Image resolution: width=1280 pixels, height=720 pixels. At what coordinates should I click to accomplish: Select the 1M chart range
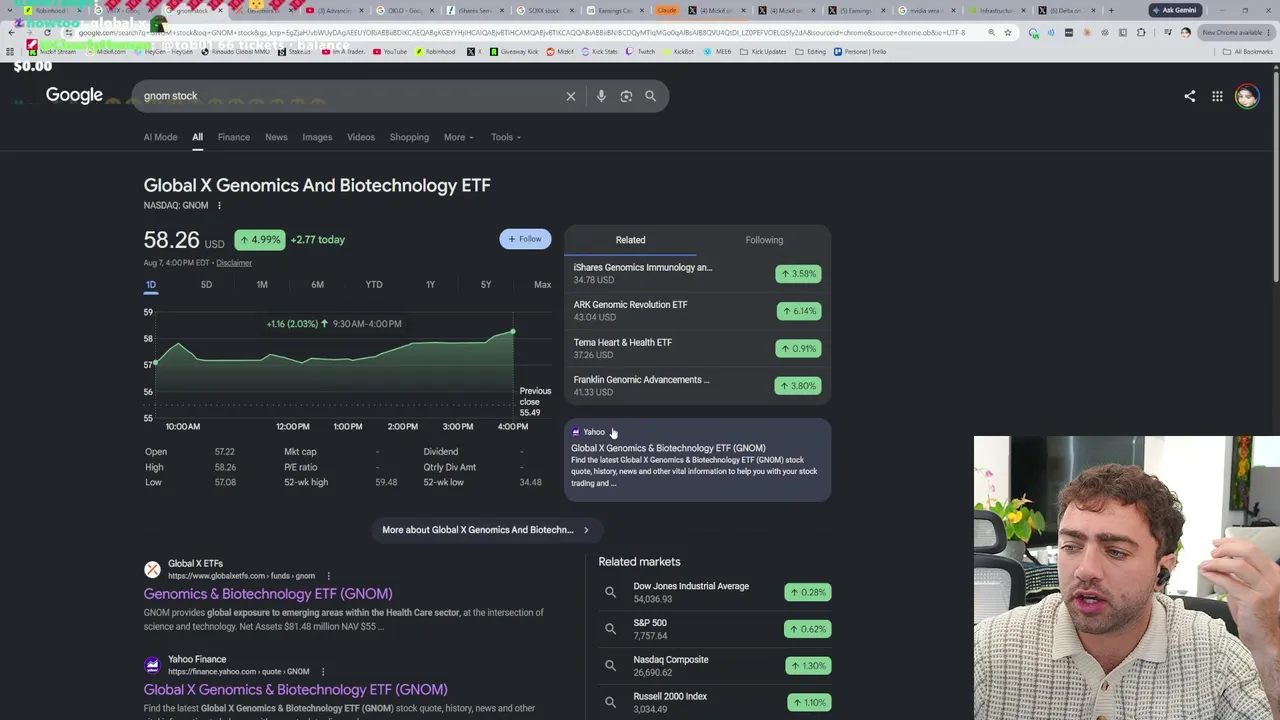point(262,285)
